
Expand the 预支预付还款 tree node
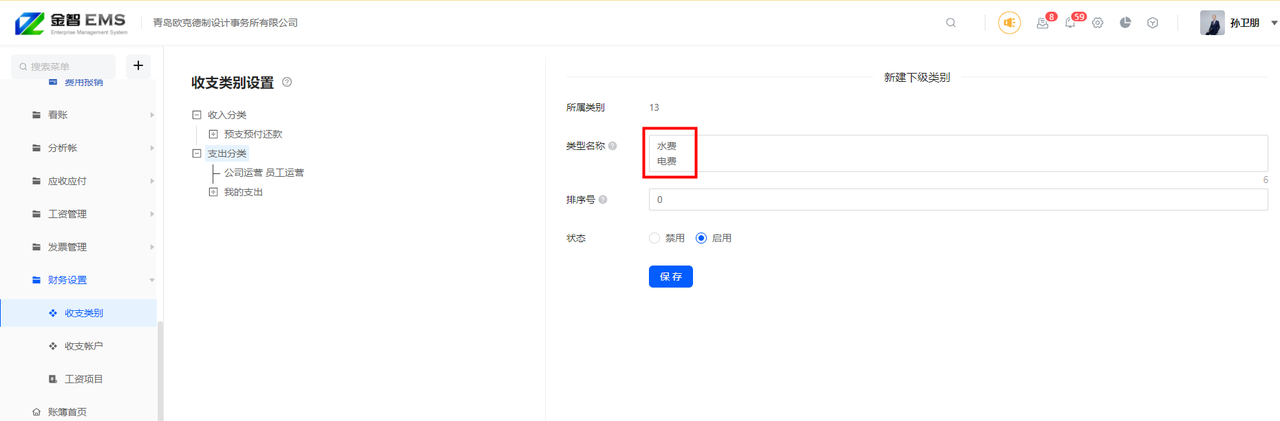pyautogui.click(x=213, y=134)
